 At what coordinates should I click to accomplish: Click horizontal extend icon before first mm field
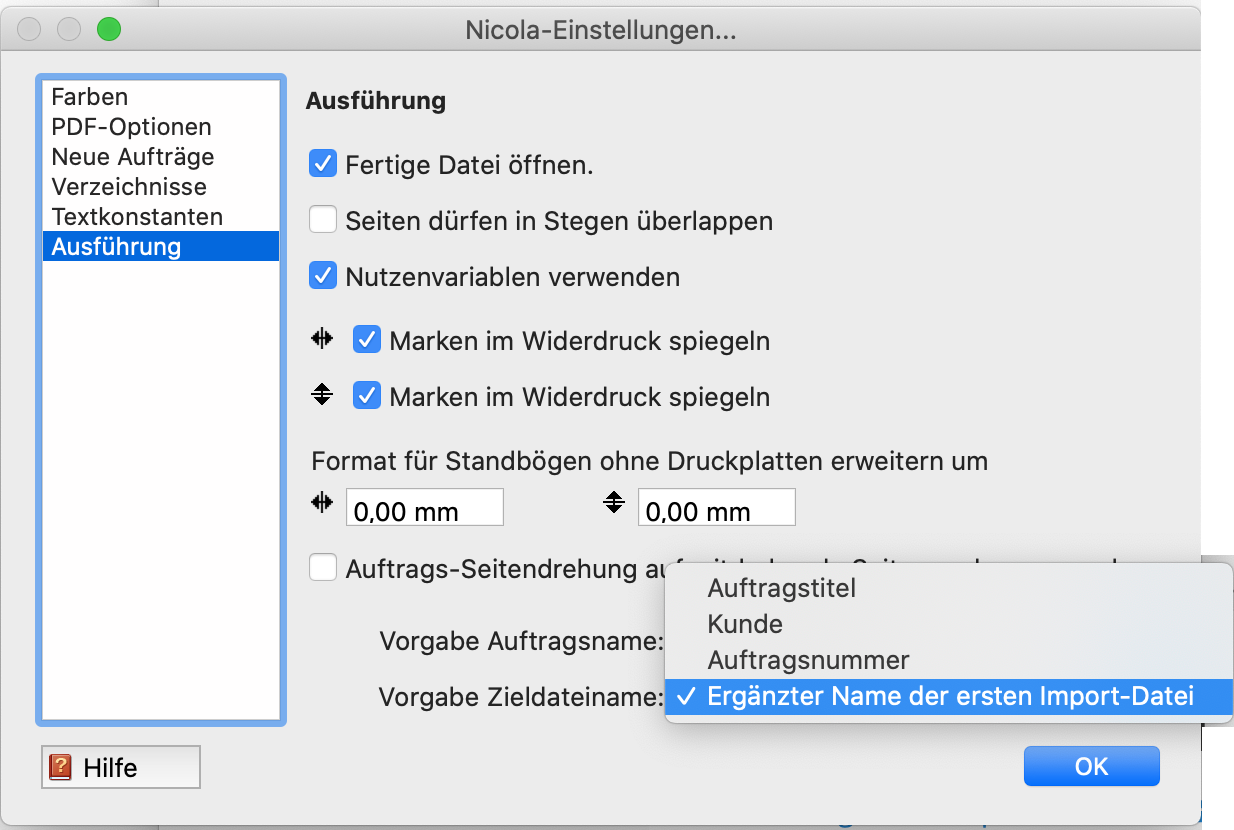click(x=322, y=505)
